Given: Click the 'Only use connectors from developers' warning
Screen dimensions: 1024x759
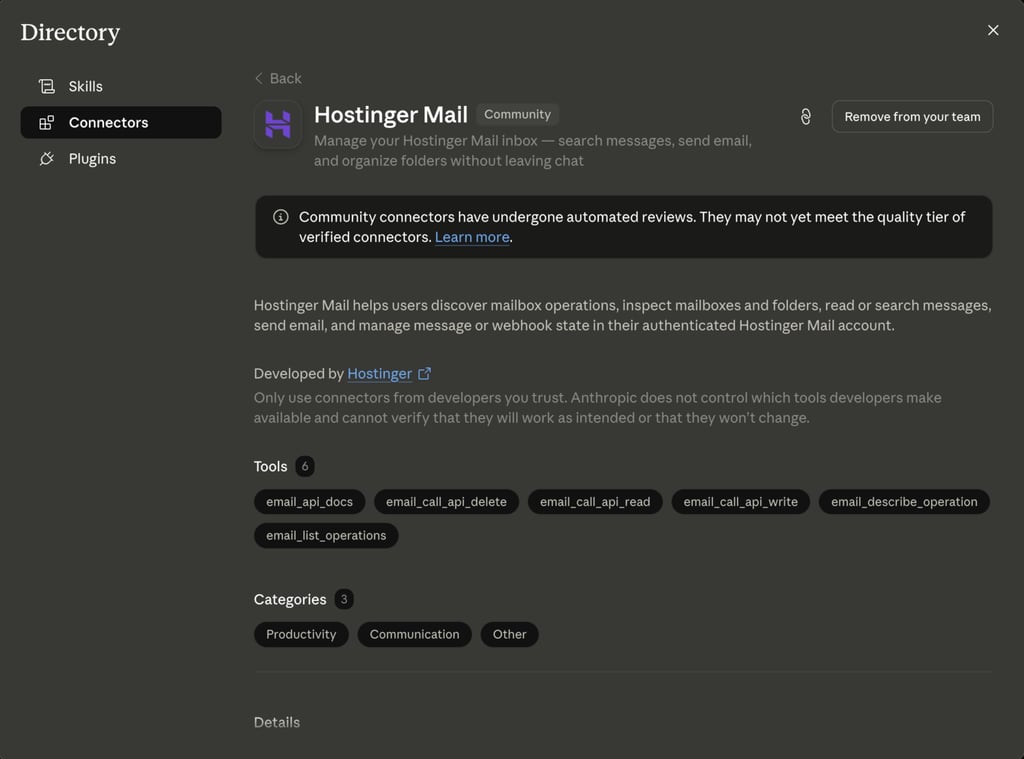Looking at the screenshot, I should click(x=598, y=408).
